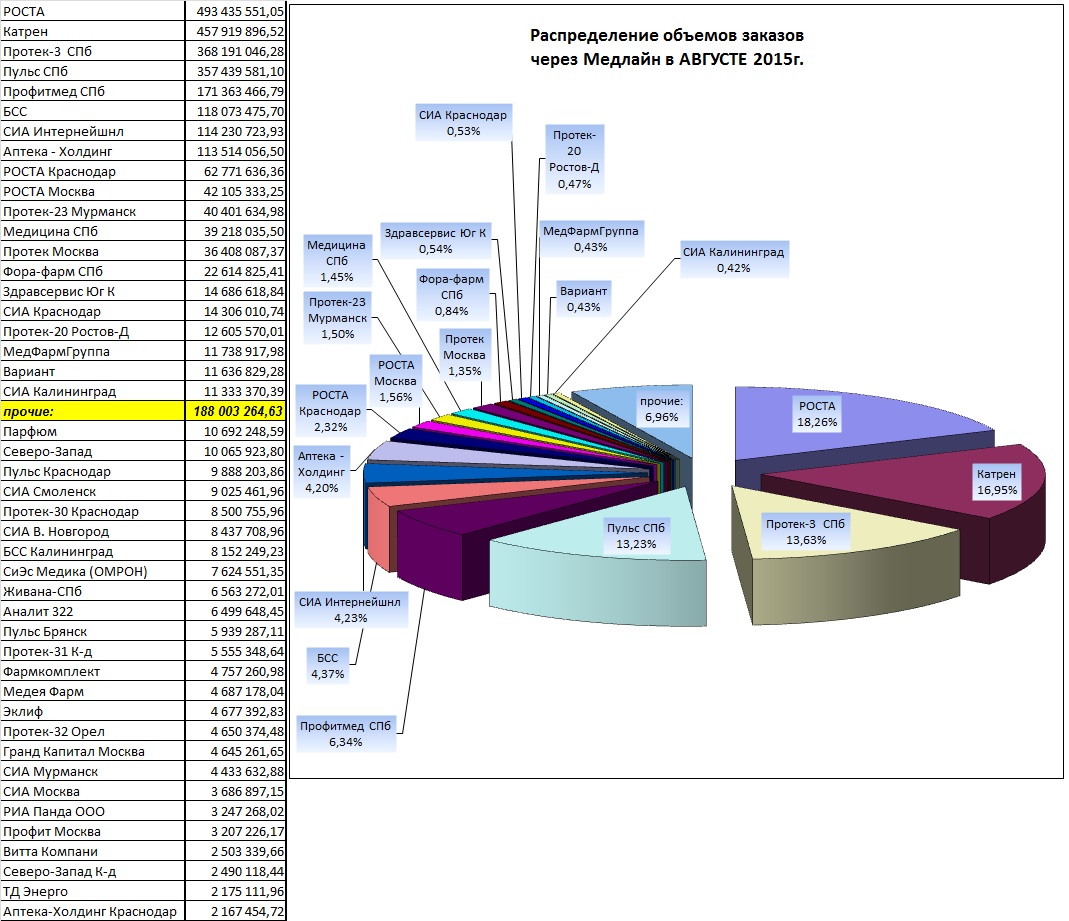Select the 'МедФармГруппа 0,43%' data label
The width and height of the screenshot is (1069, 921).
(x=590, y=239)
